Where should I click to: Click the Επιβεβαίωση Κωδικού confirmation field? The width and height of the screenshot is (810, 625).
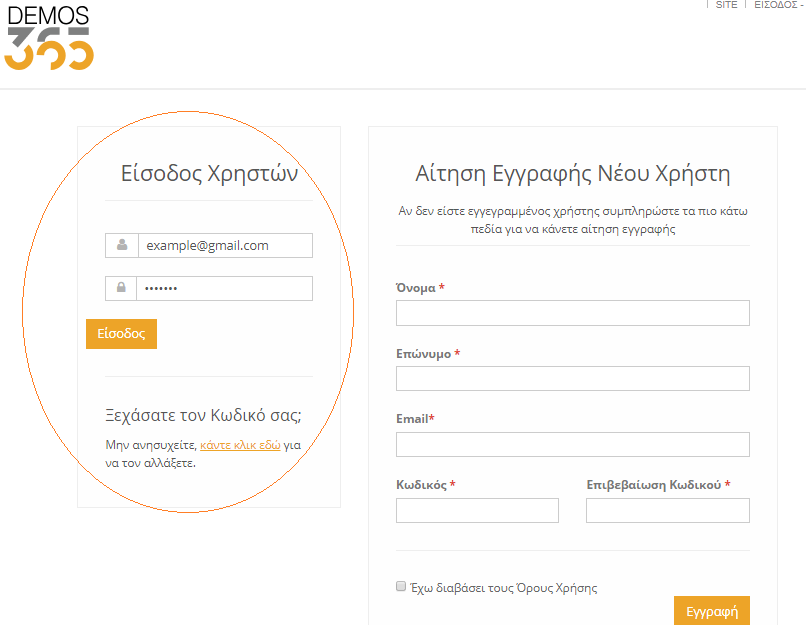[x=667, y=510]
